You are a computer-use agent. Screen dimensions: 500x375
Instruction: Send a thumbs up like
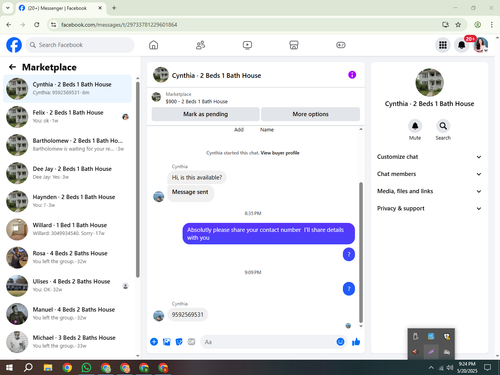(356, 342)
